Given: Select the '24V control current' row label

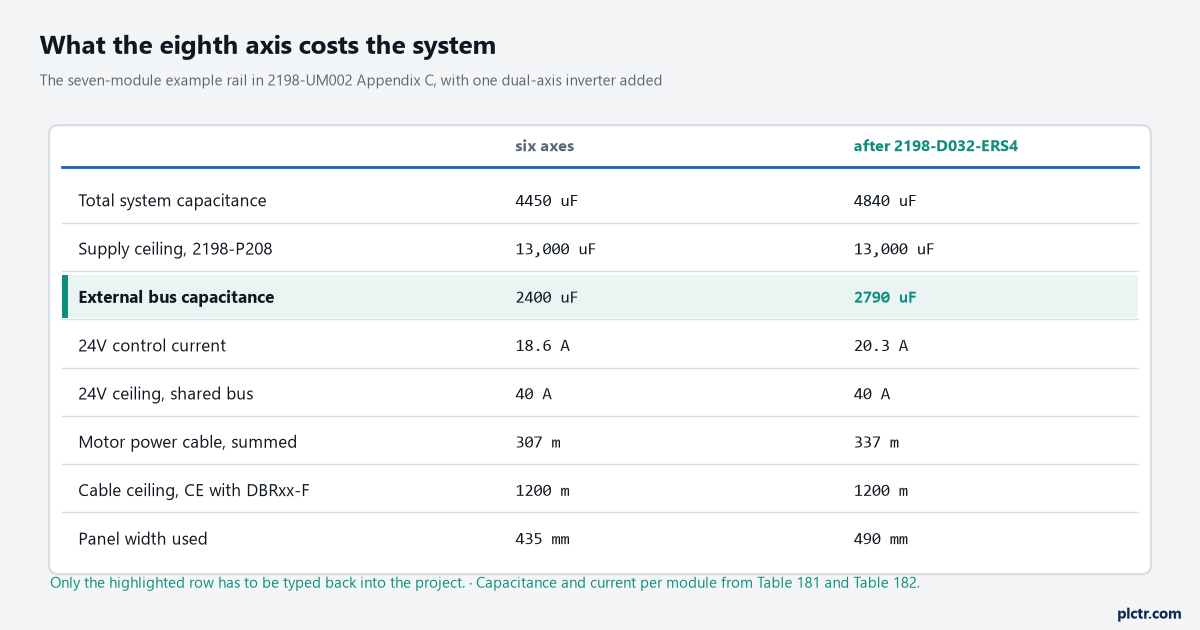Looking at the screenshot, I should click(152, 345).
